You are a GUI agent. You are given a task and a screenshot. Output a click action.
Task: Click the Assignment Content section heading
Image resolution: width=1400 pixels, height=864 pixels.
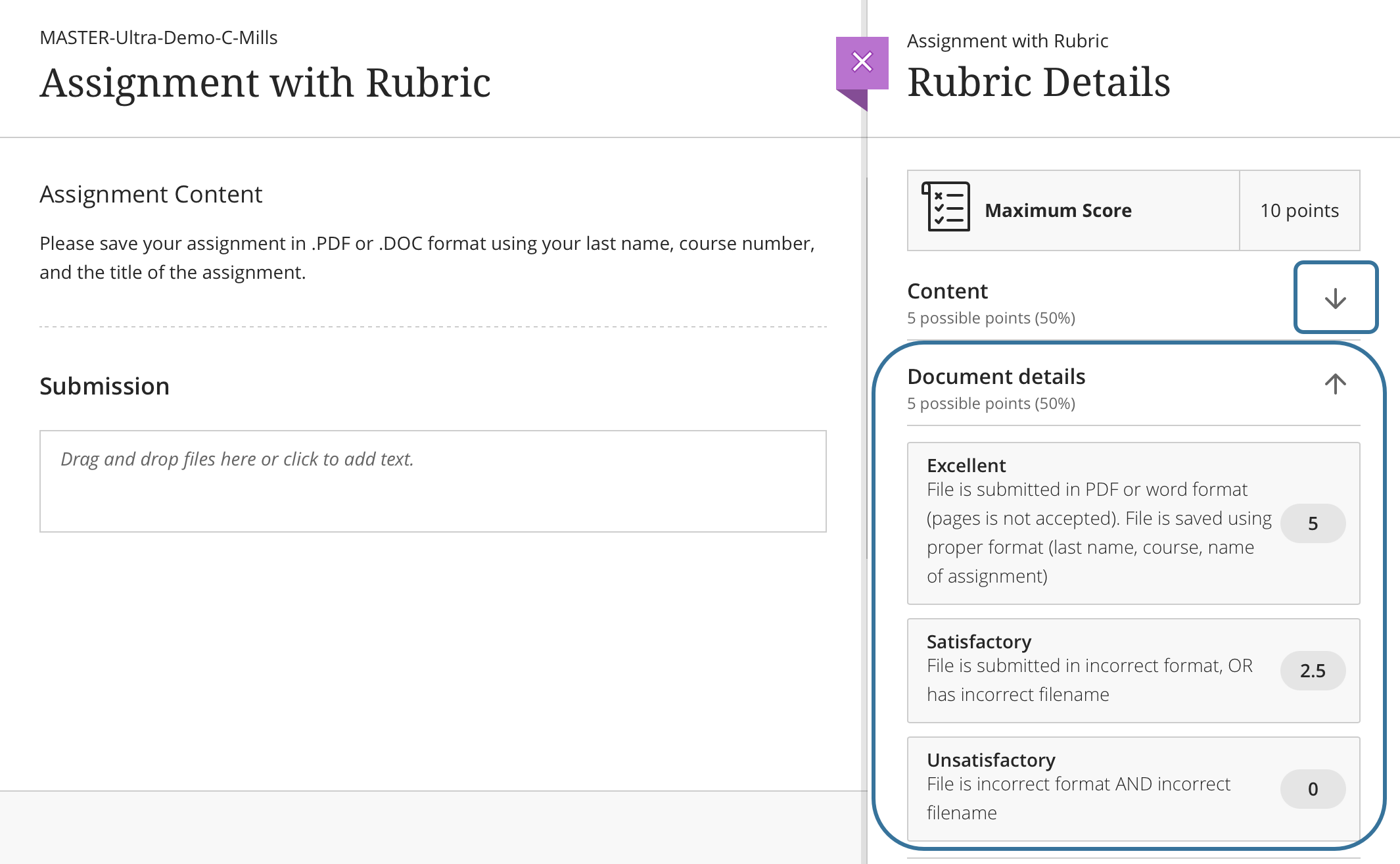[x=151, y=194]
